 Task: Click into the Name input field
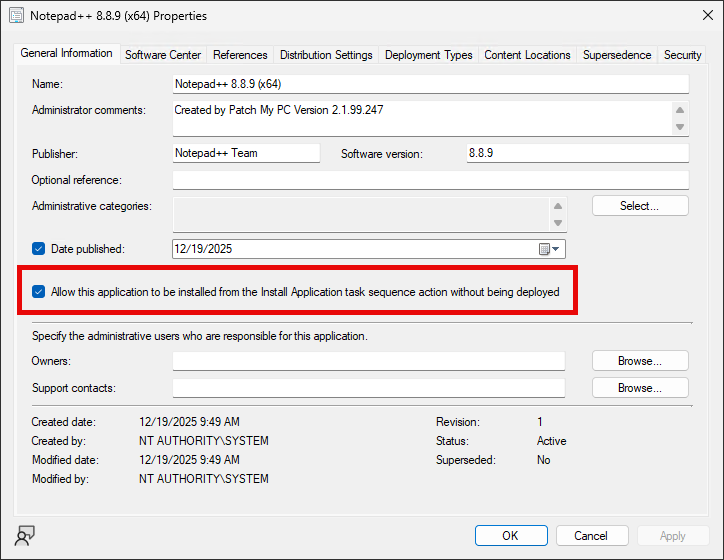(431, 84)
